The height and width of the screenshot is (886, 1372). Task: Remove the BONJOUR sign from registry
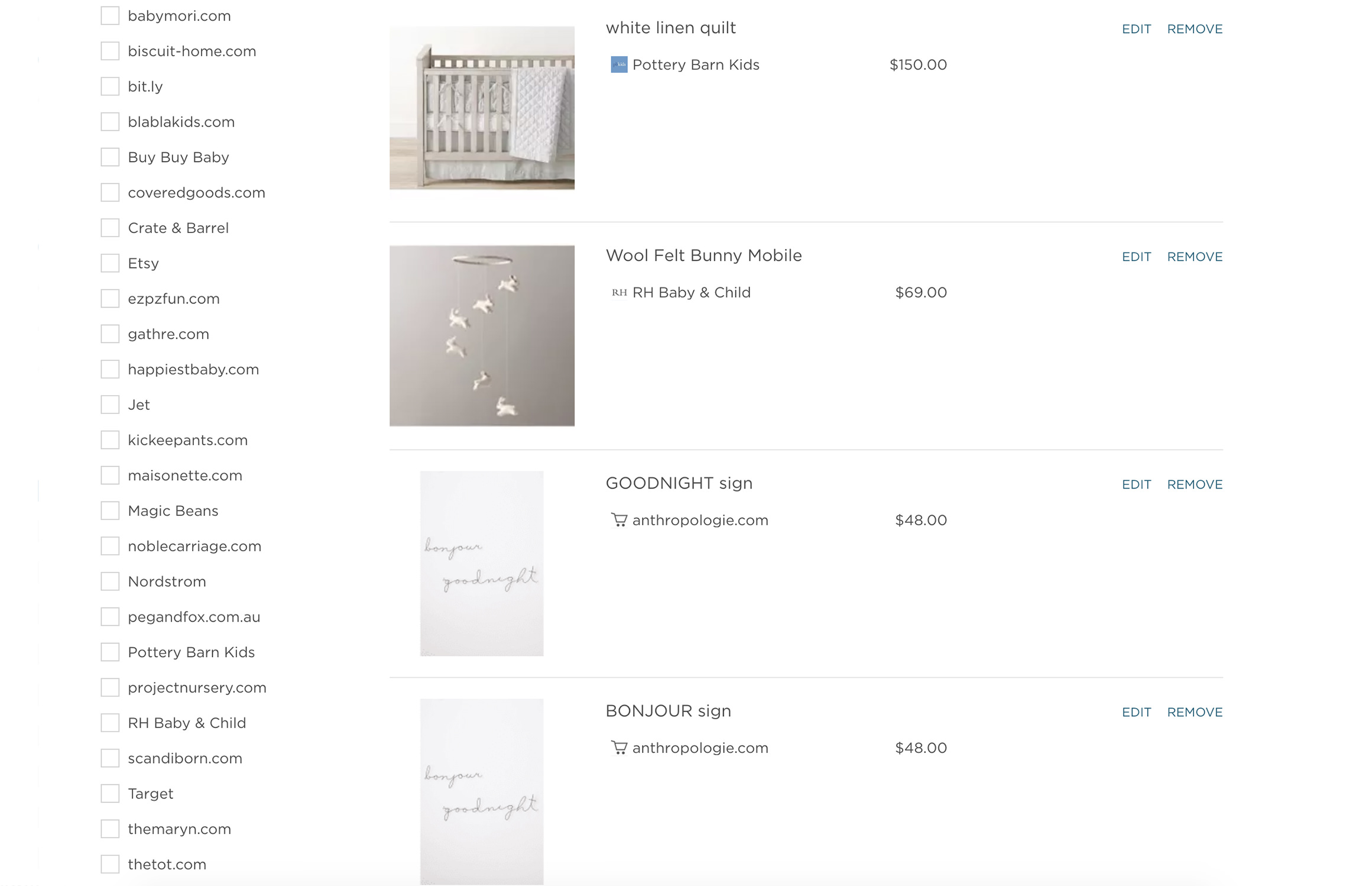tap(1194, 712)
